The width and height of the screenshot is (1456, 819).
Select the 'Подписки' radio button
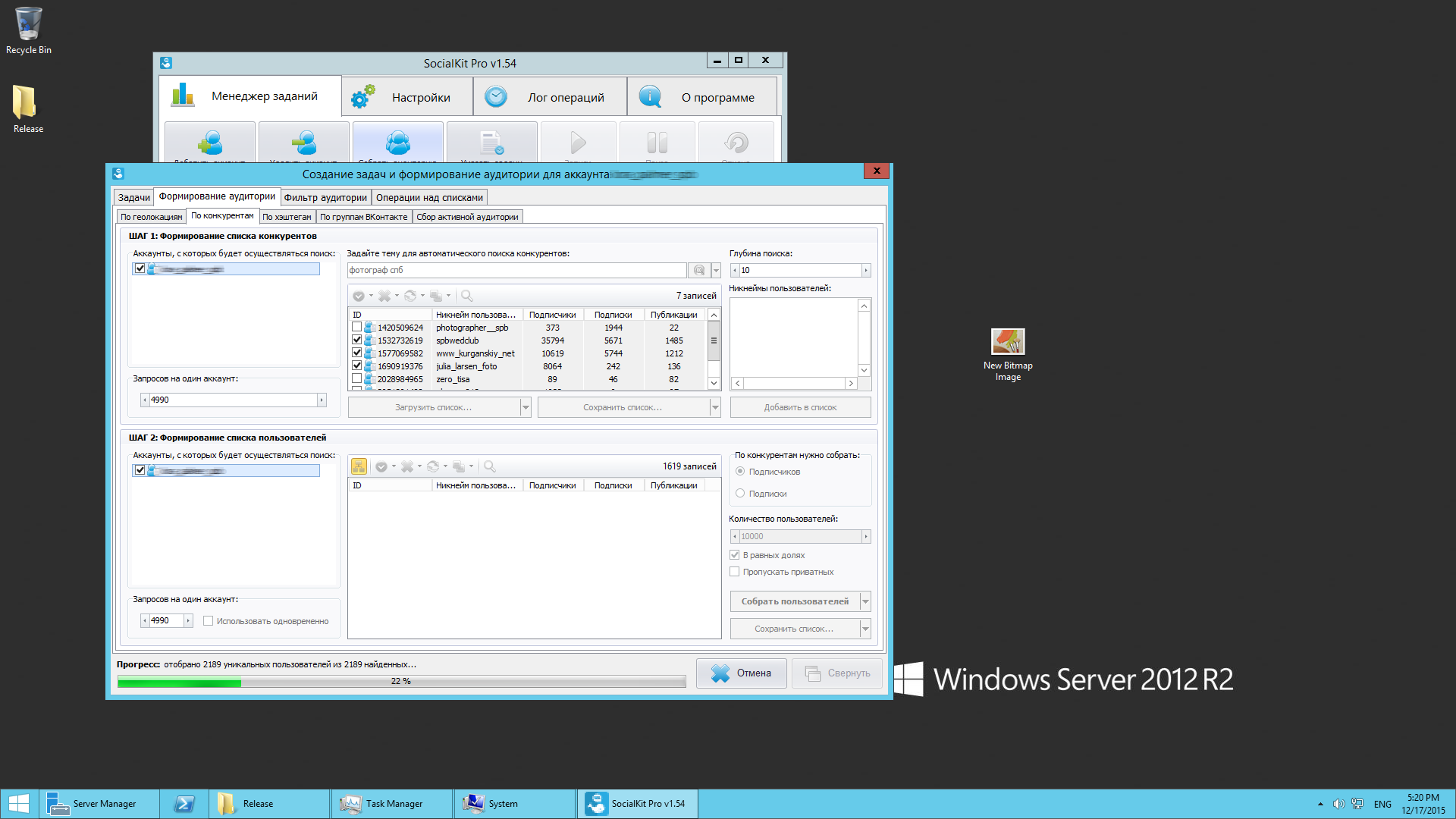tap(740, 494)
